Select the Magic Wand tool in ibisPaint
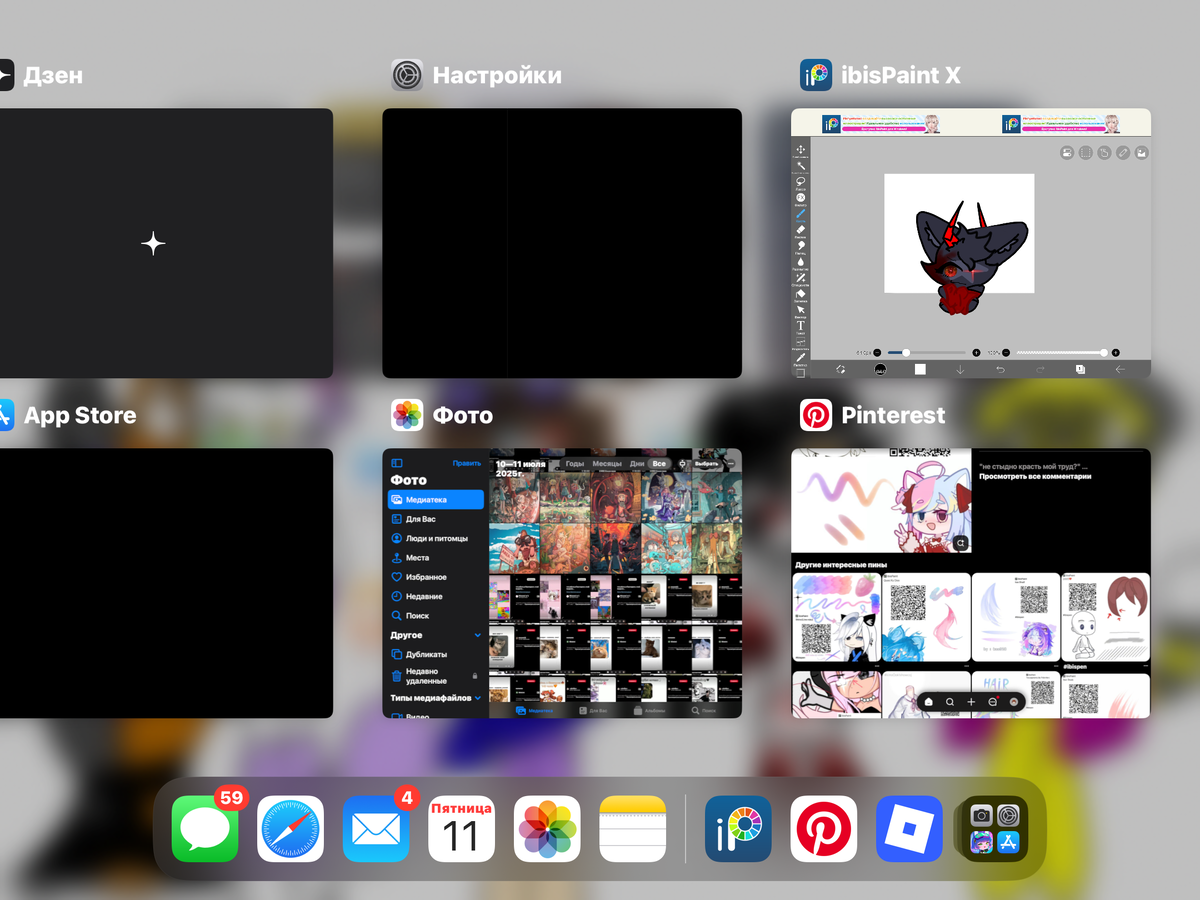The width and height of the screenshot is (1200, 900). (801, 166)
